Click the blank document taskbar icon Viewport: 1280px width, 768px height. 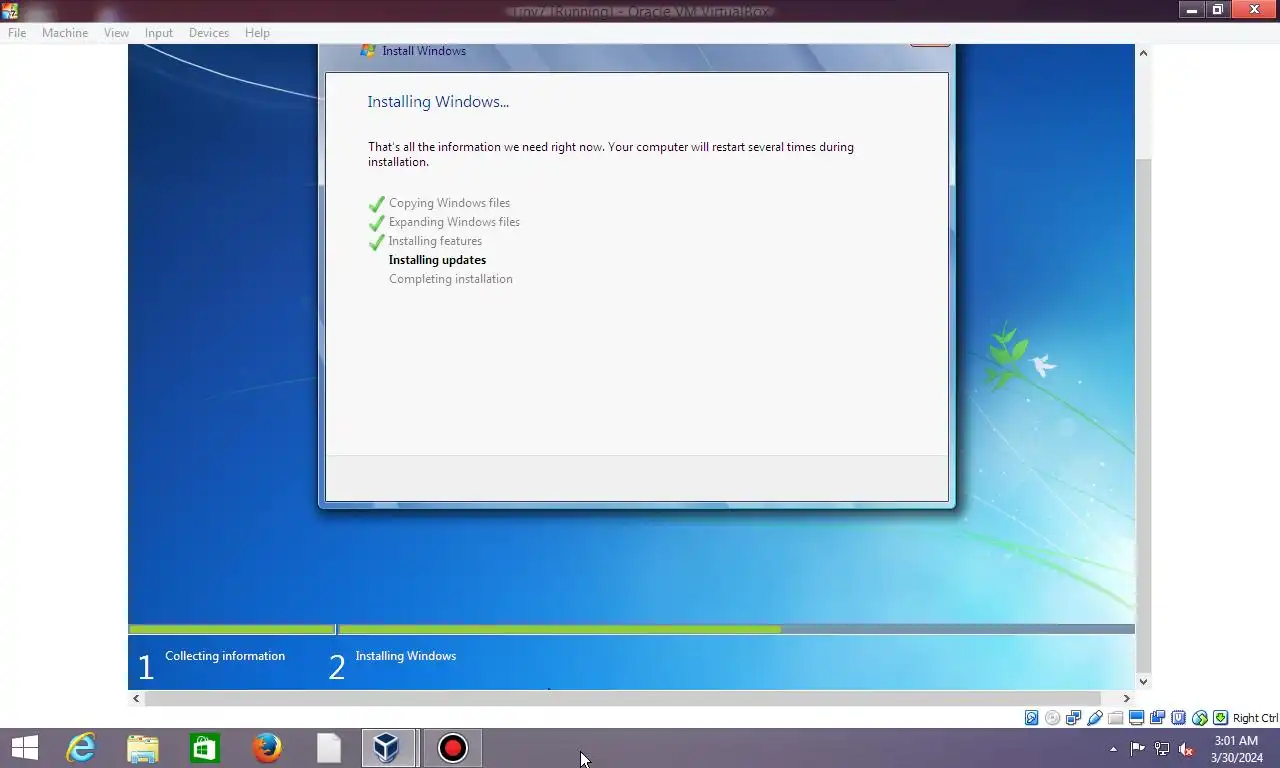pos(329,748)
